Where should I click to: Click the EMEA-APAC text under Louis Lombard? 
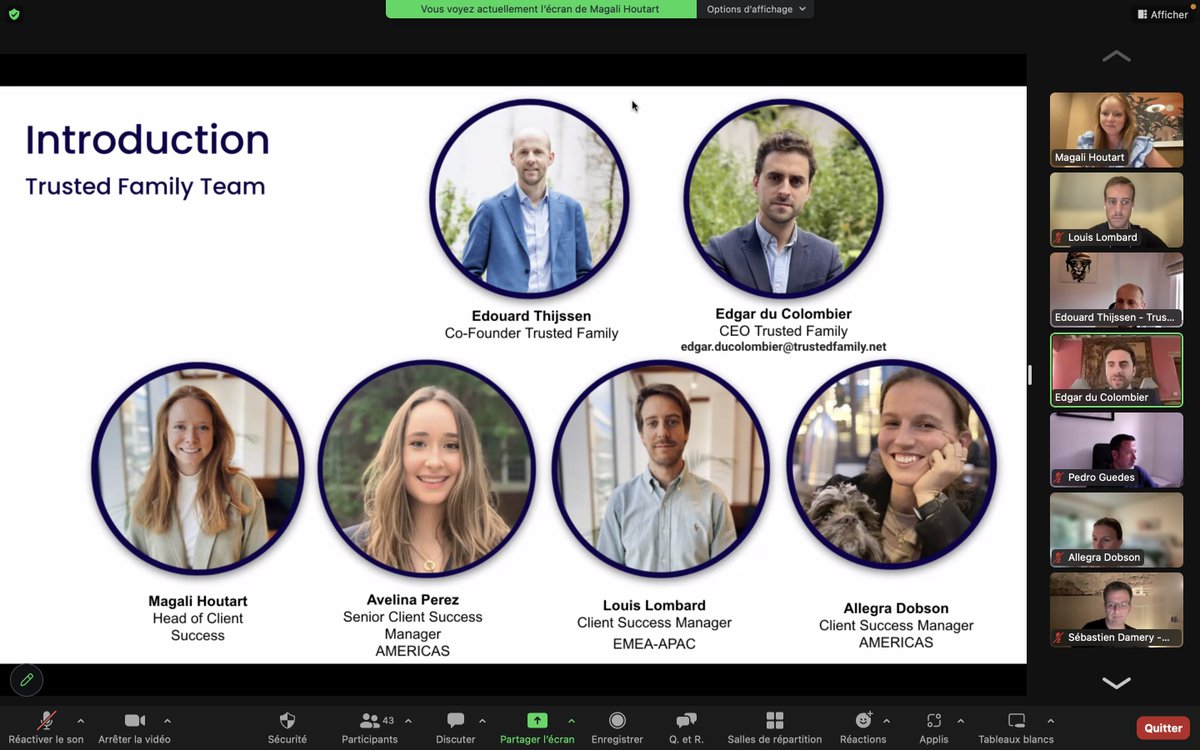pos(654,644)
